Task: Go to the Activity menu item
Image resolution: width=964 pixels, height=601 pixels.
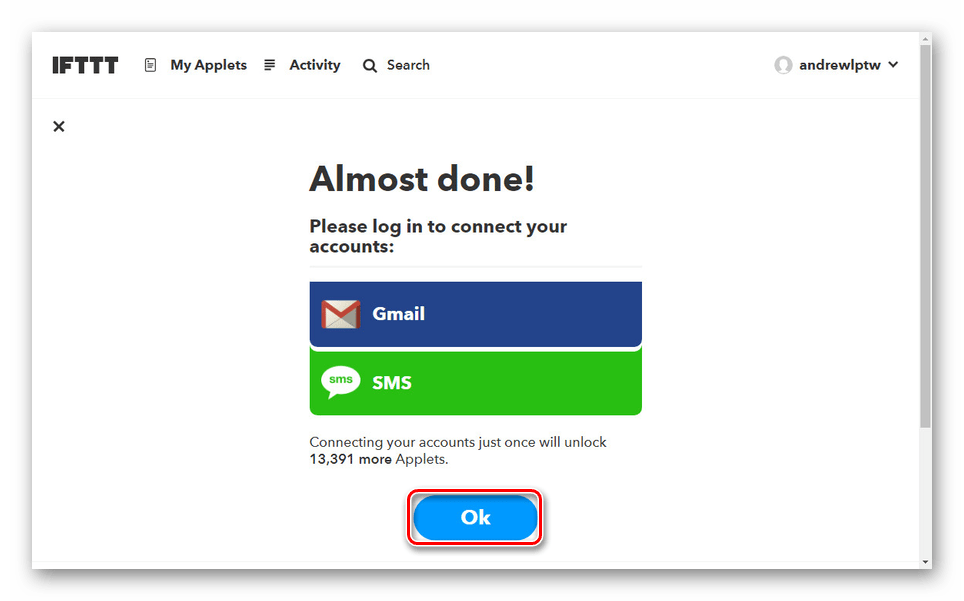Action: click(315, 65)
